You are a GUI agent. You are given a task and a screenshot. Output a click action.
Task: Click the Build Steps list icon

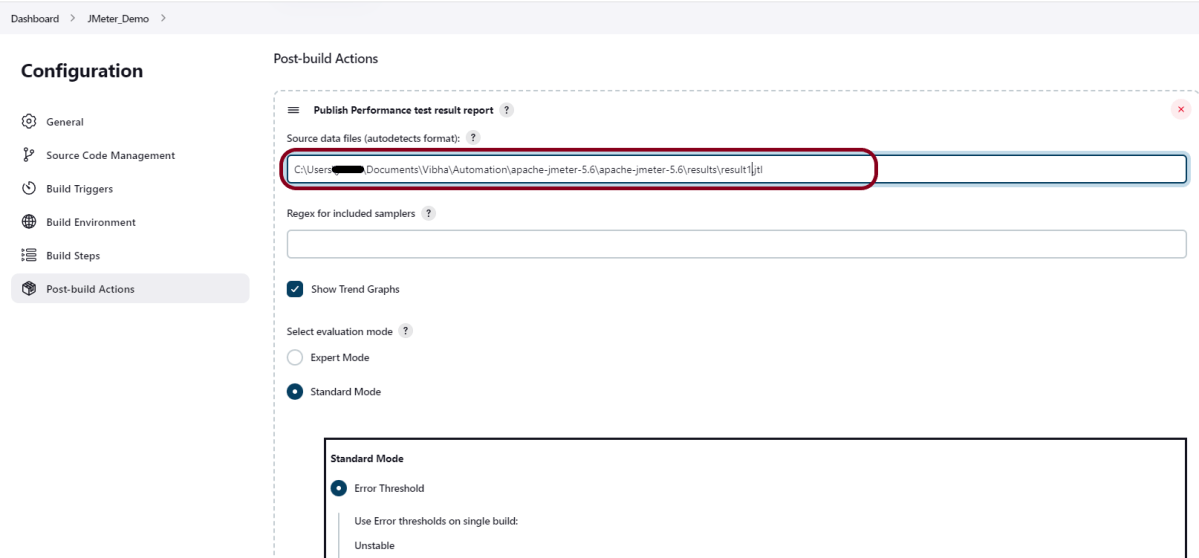(29, 256)
